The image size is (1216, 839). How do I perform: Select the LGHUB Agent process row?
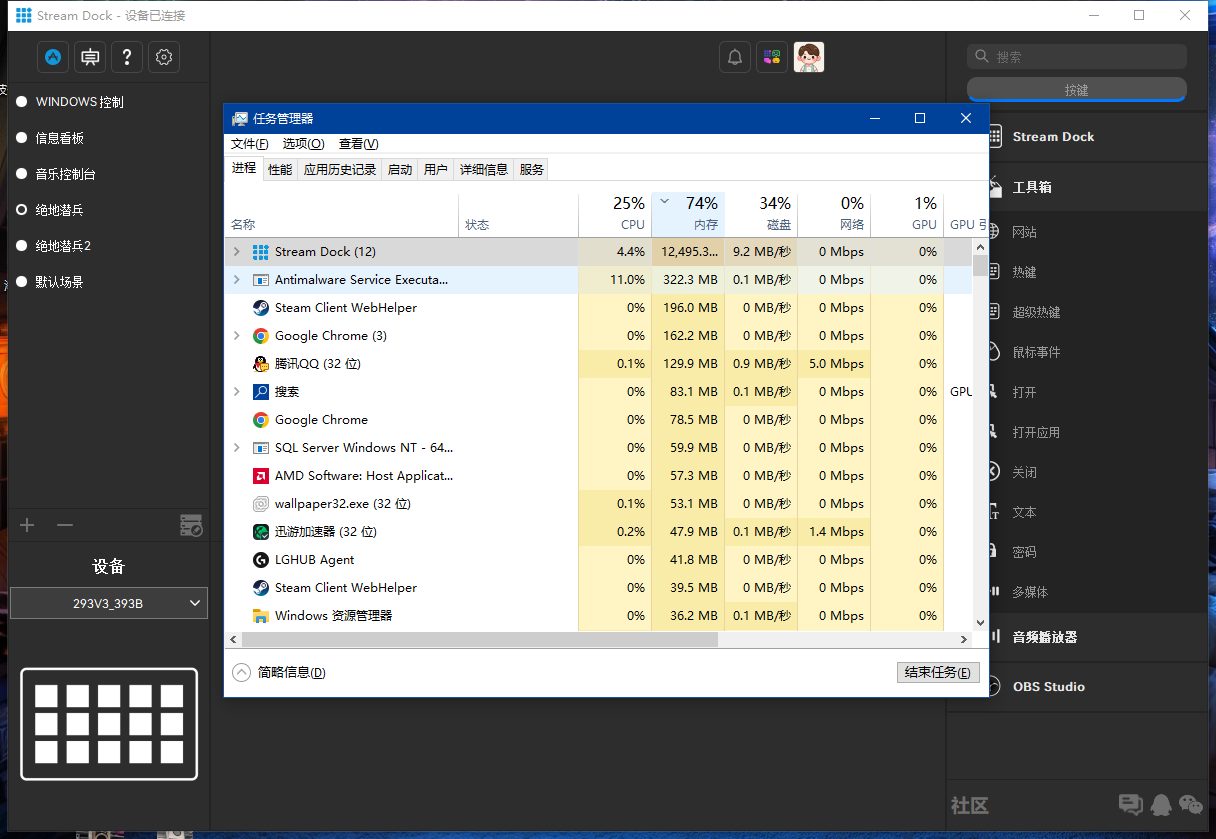(600, 560)
